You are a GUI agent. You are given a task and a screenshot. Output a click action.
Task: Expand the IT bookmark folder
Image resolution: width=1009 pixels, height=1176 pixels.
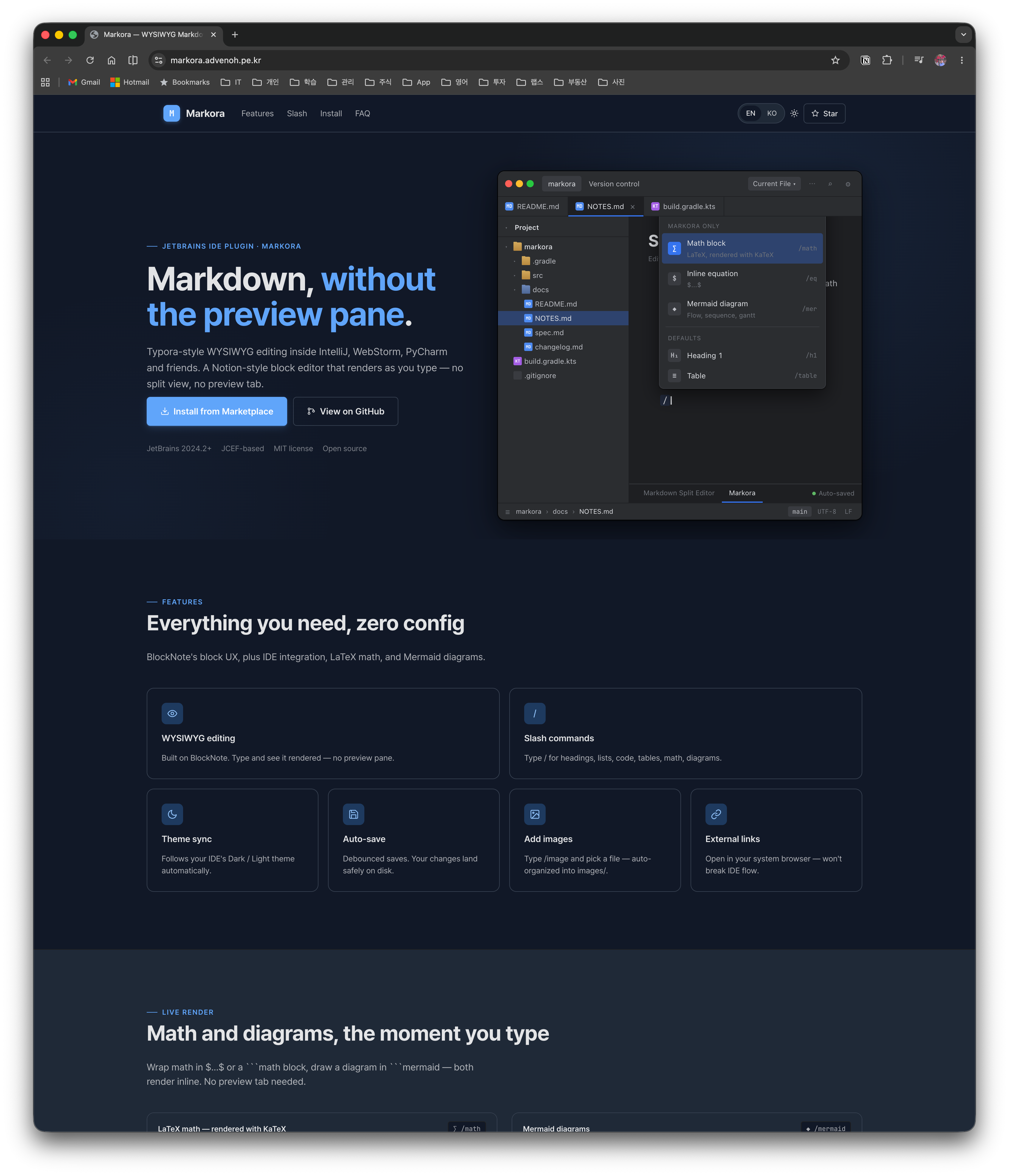(x=231, y=82)
